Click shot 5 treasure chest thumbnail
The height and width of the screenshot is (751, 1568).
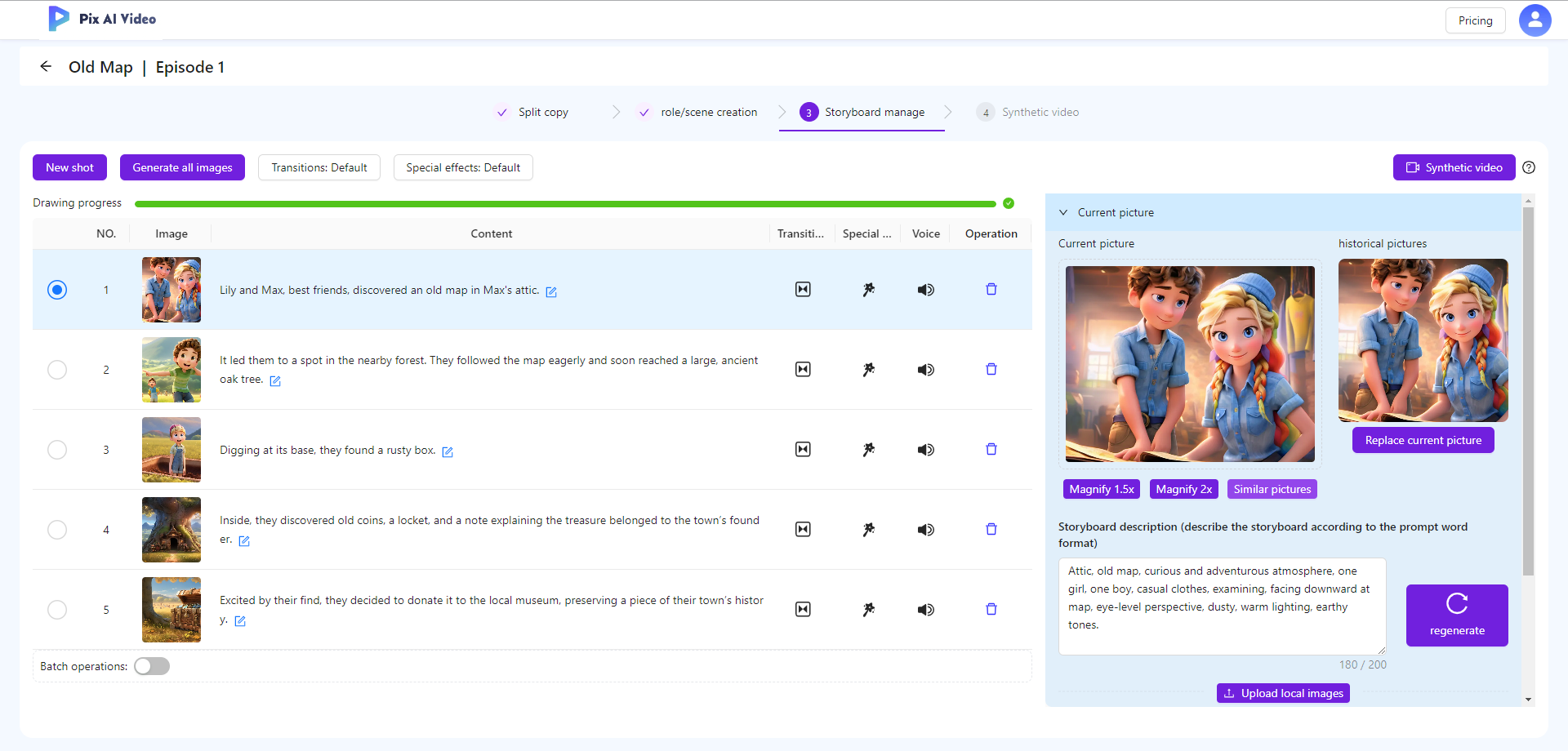[x=171, y=610]
